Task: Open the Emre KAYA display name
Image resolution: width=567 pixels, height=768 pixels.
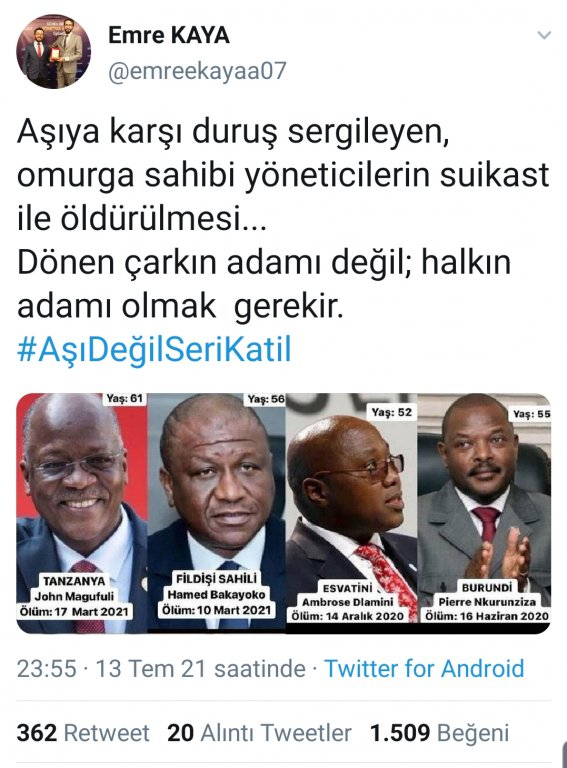Action: (168, 35)
